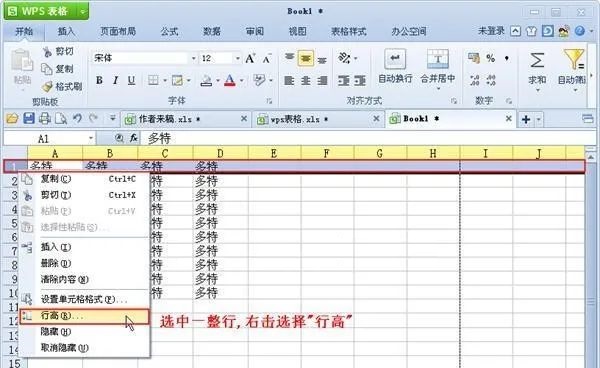Open the 页面布局 ribbon tab
Viewport: 600px width, 368px height.
click(118, 31)
